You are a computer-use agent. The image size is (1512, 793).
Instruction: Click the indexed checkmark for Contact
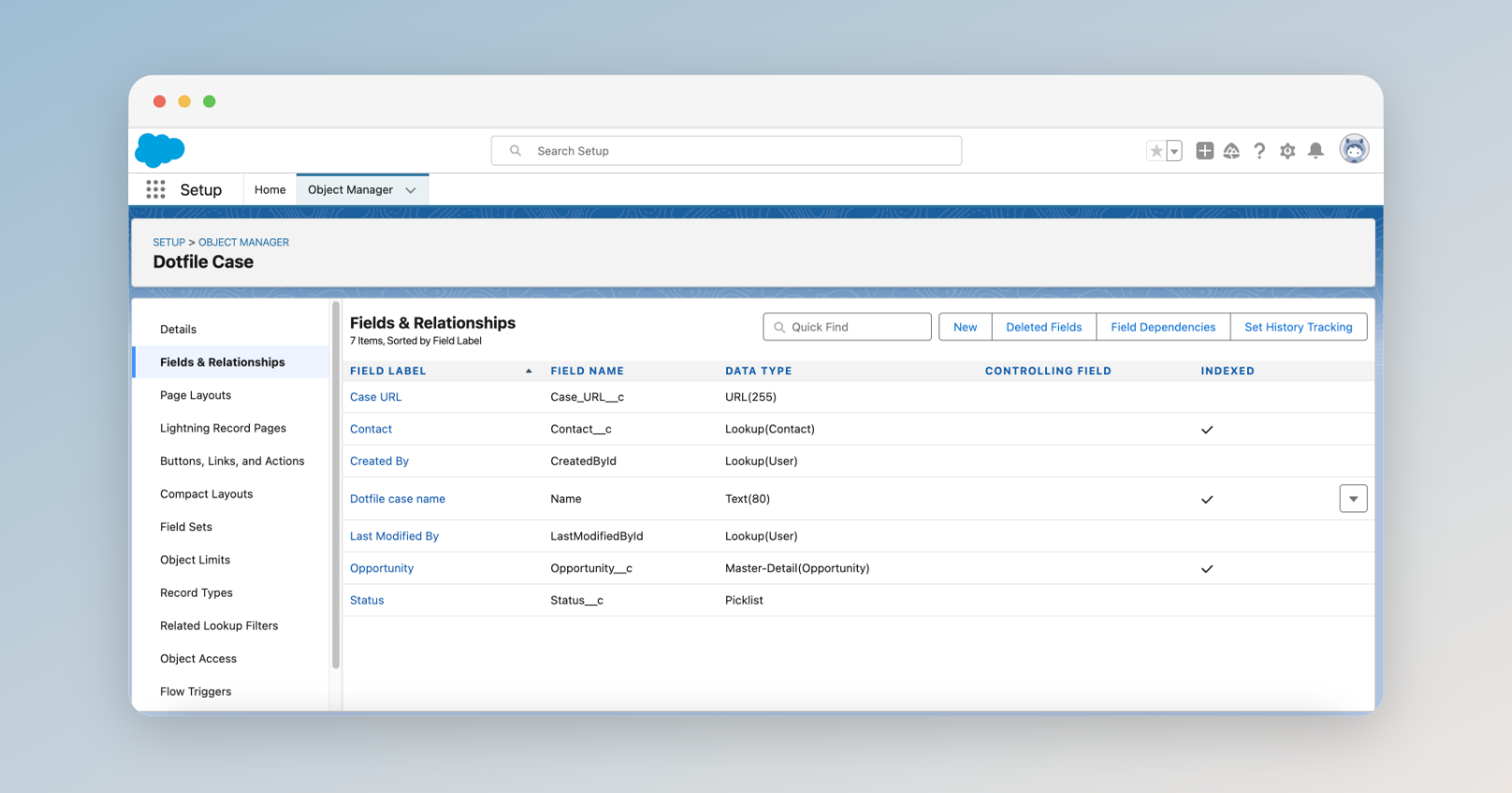[x=1207, y=430]
